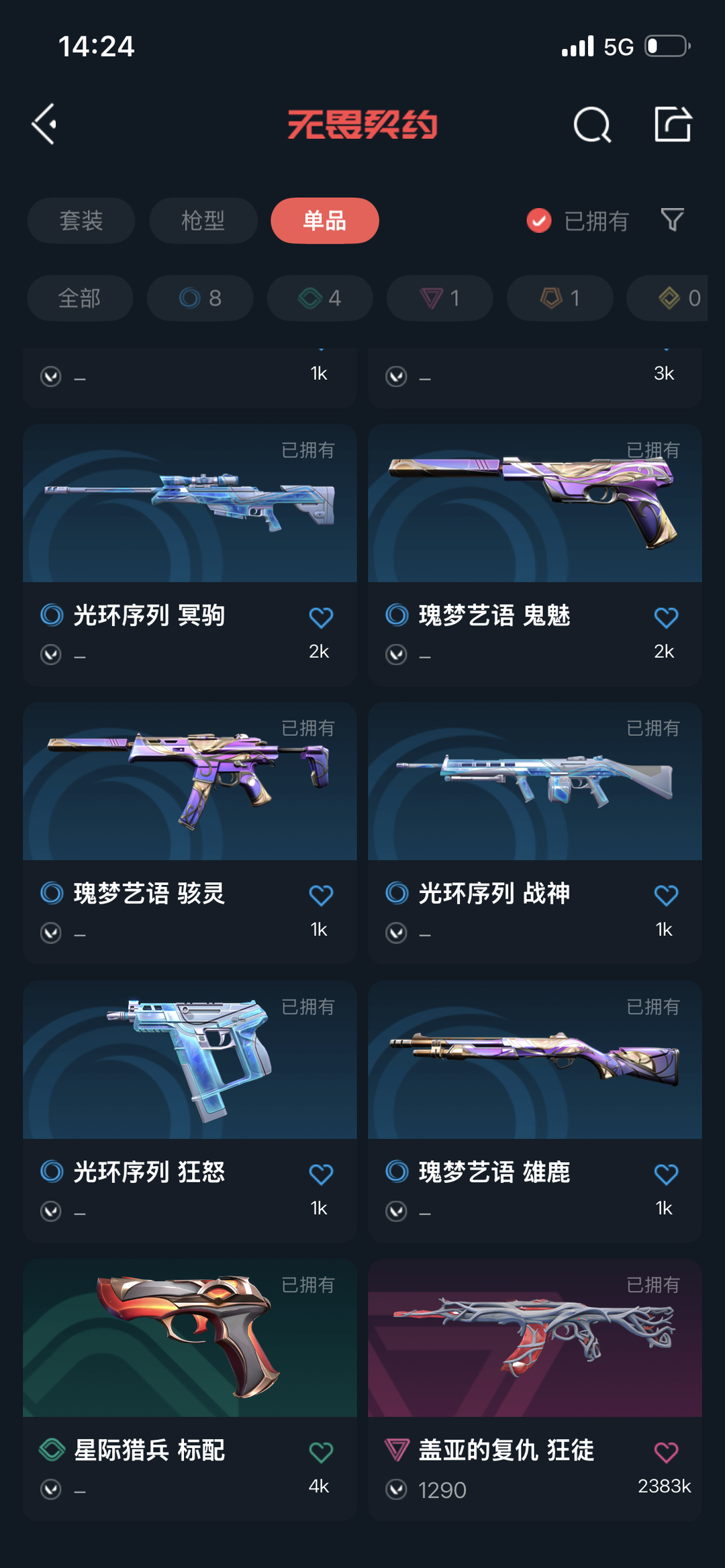Tap the back arrow icon
Image resolution: width=725 pixels, height=1568 pixels.
click(x=44, y=124)
